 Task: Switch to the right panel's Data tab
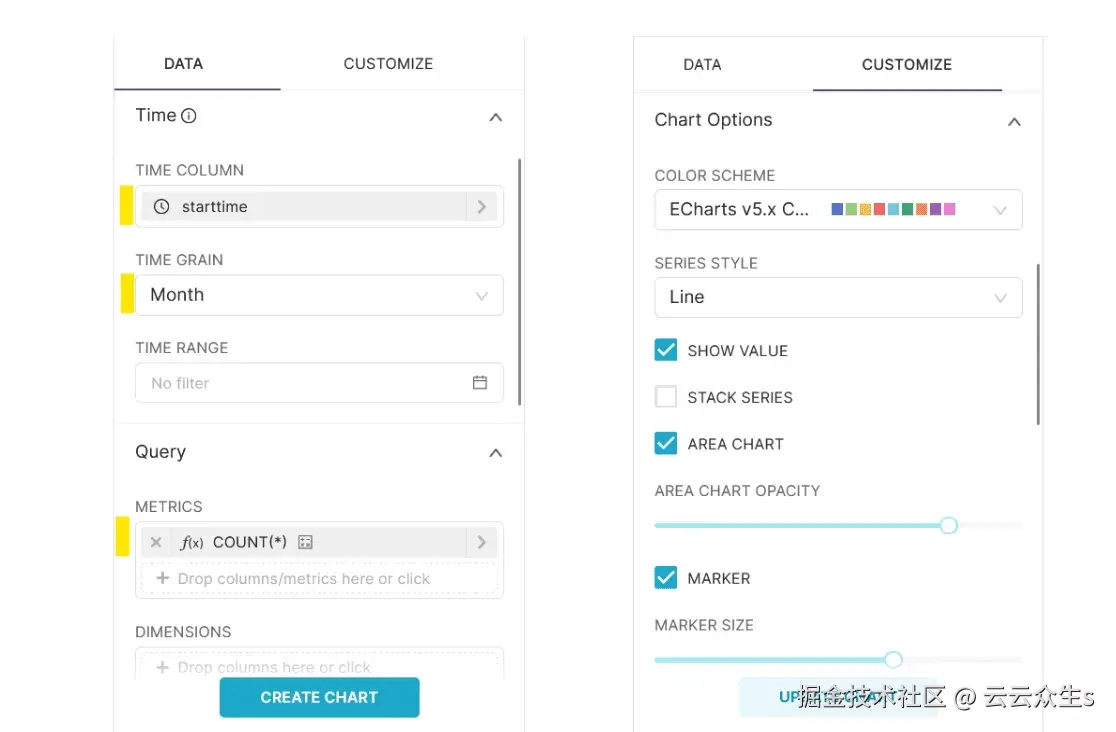click(702, 65)
